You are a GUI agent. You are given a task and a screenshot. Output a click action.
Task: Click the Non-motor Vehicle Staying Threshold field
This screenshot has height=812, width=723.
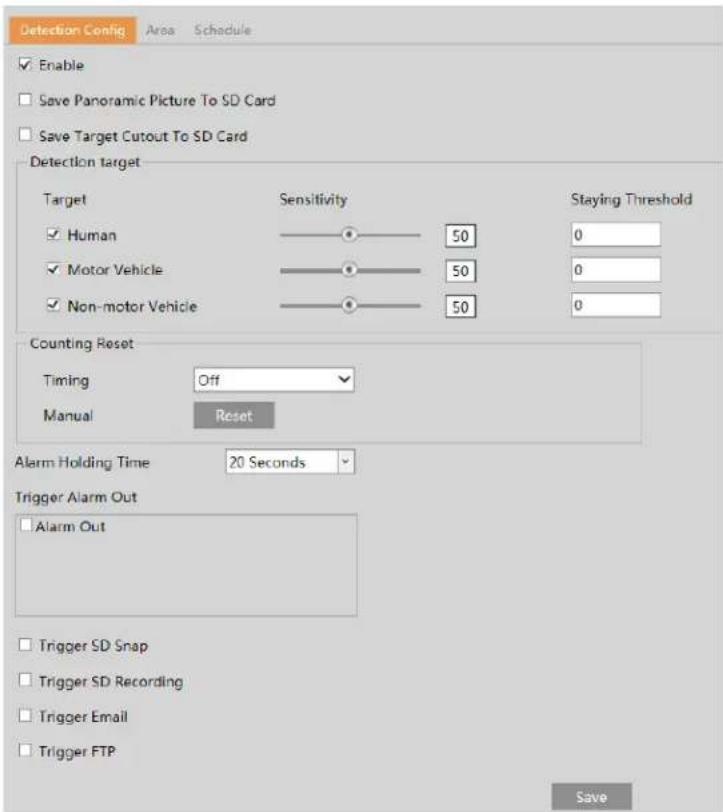(616, 305)
